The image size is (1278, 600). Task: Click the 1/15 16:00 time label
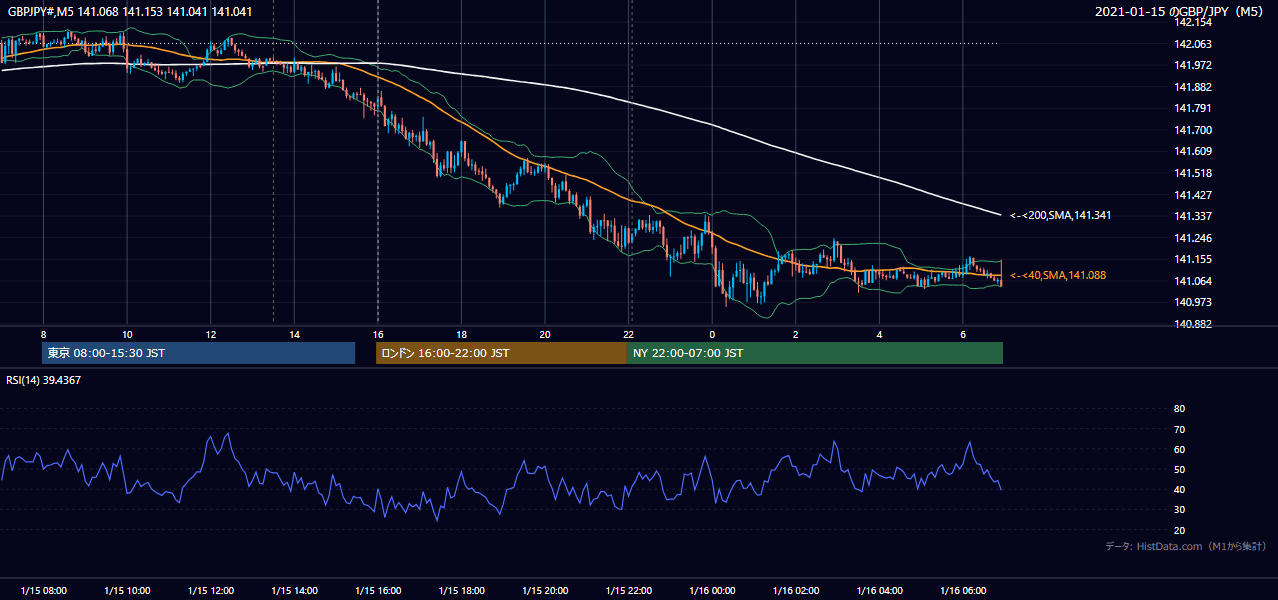(378, 591)
